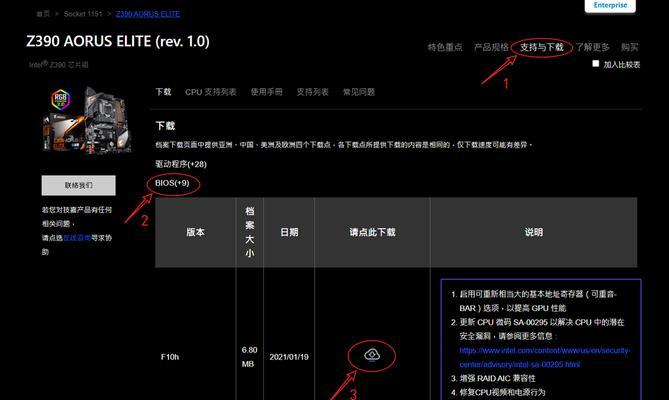The height and width of the screenshot is (400, 669).
Task: Click the 6.80 MB file size cell
Action: point(249,357)
